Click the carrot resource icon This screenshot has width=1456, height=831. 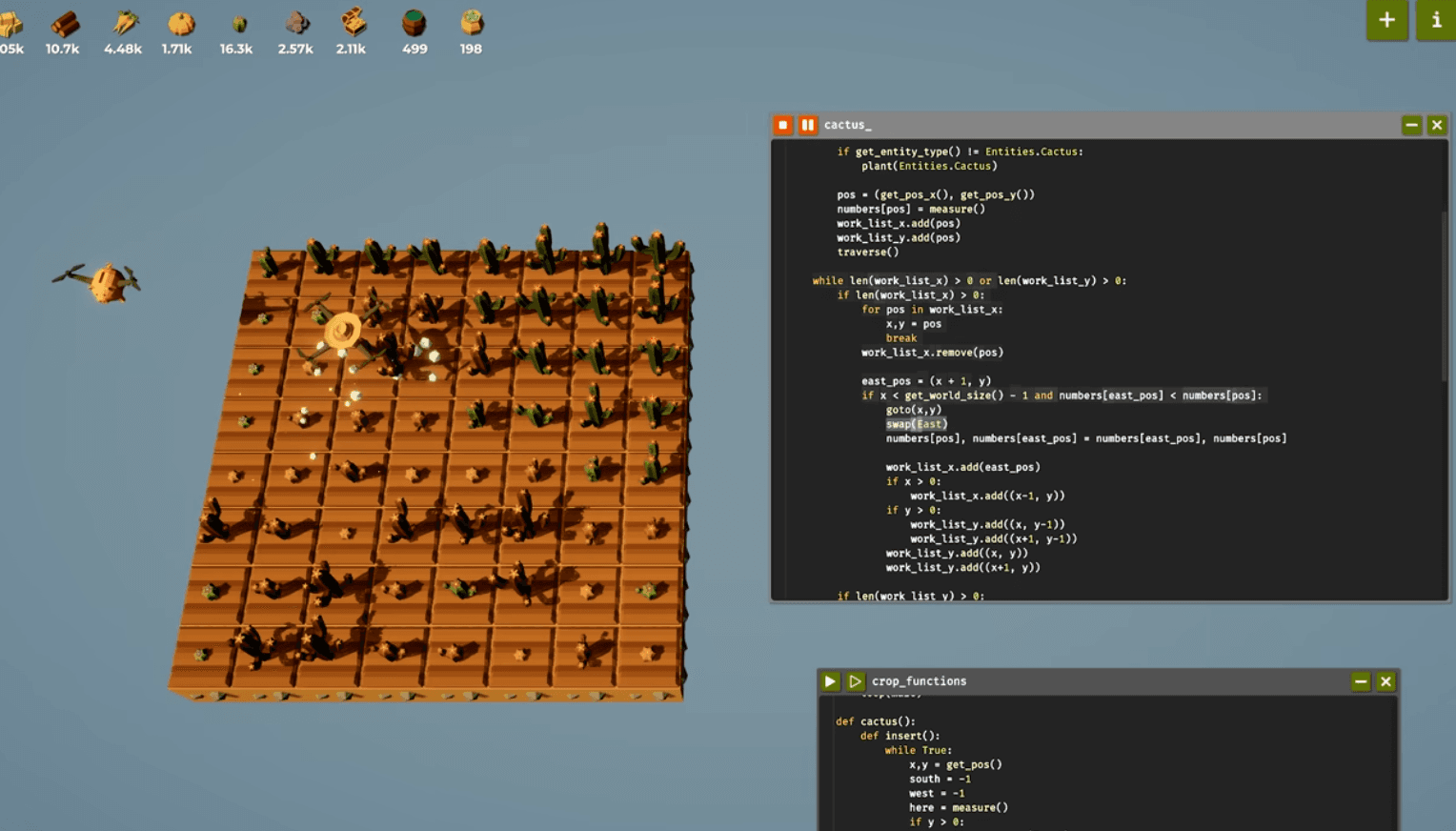[x=122, y=24]
